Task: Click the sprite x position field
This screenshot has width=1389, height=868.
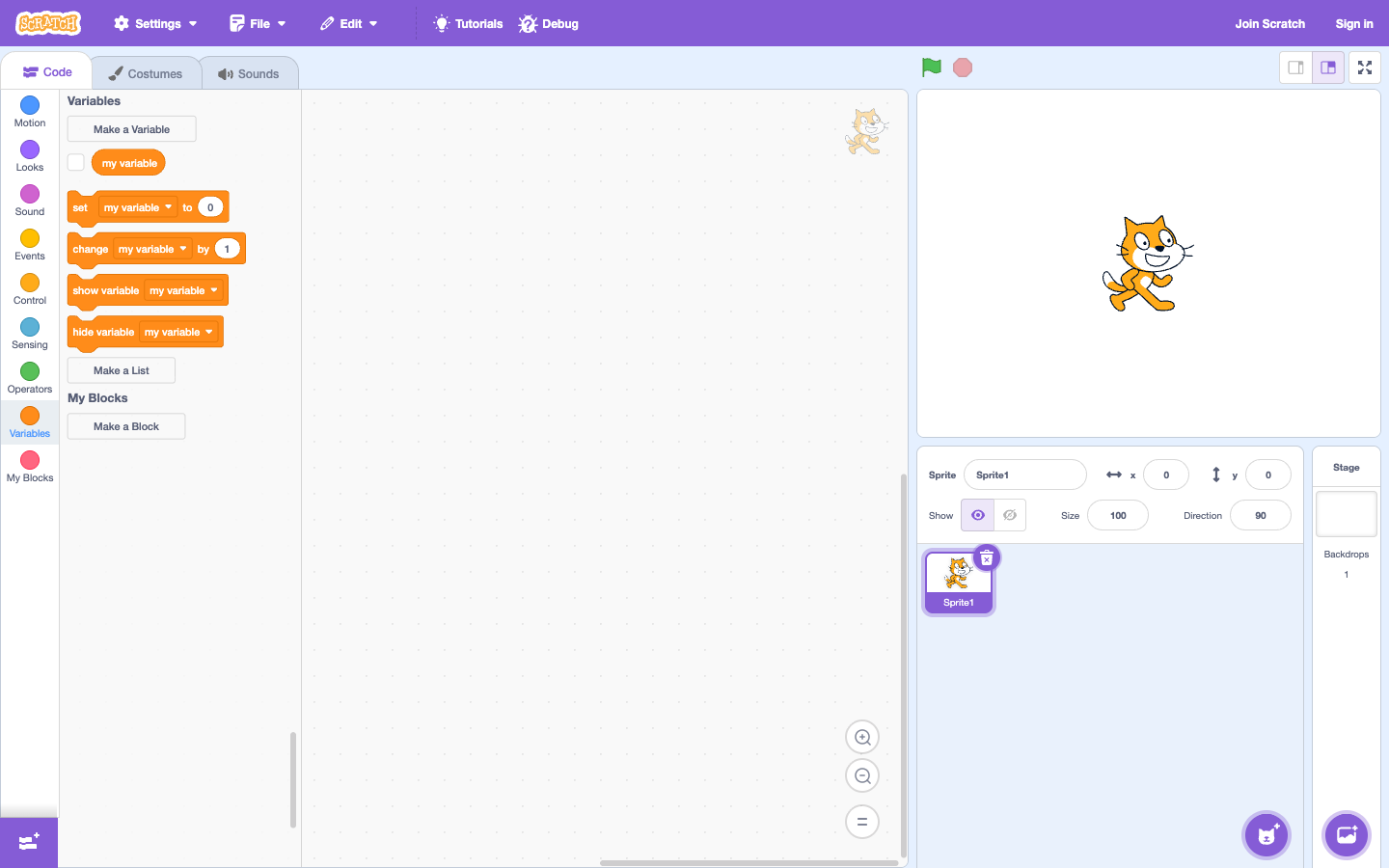Action: (1166, 475)
